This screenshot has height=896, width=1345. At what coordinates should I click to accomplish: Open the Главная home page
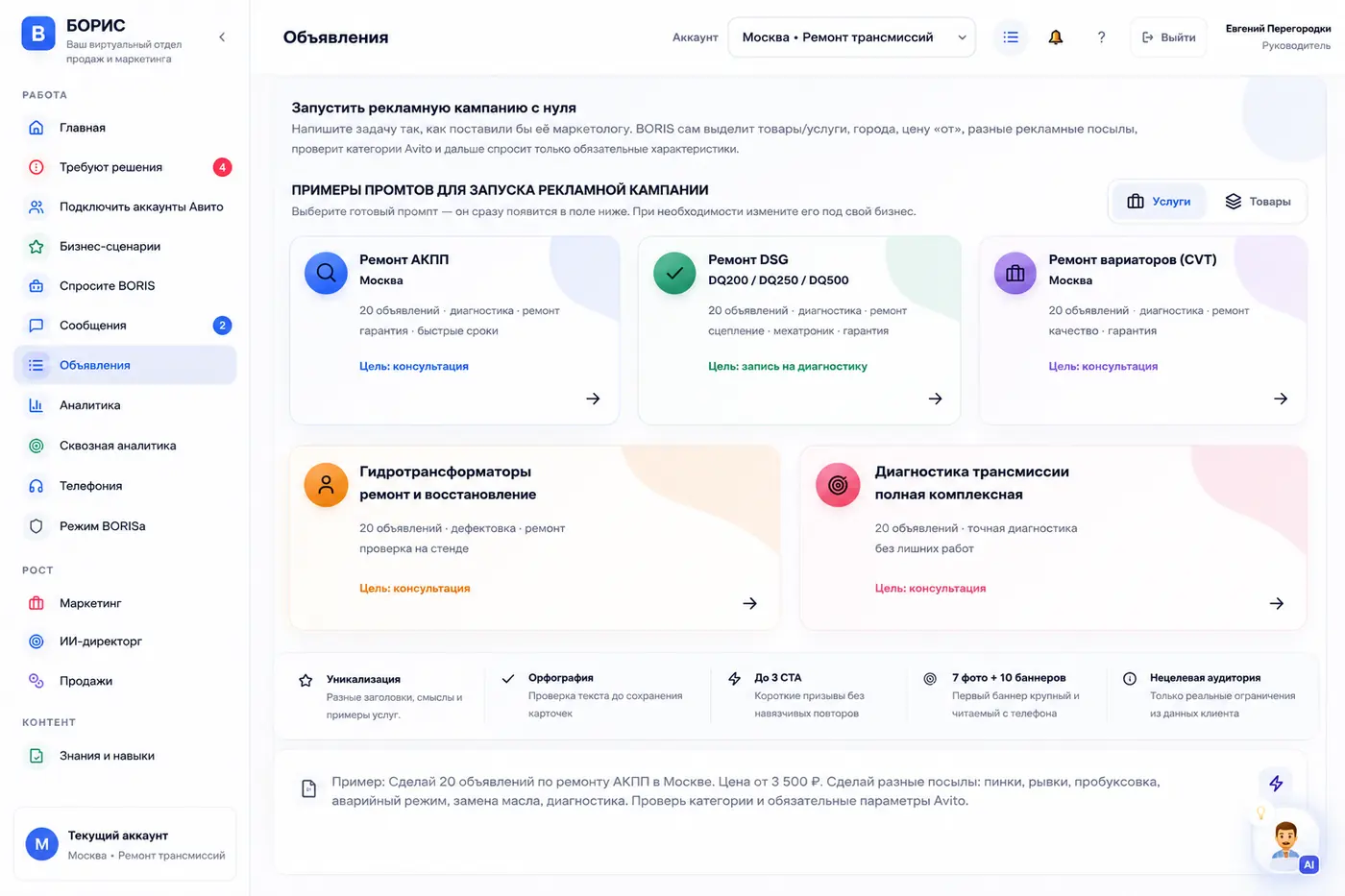[125, 128]
